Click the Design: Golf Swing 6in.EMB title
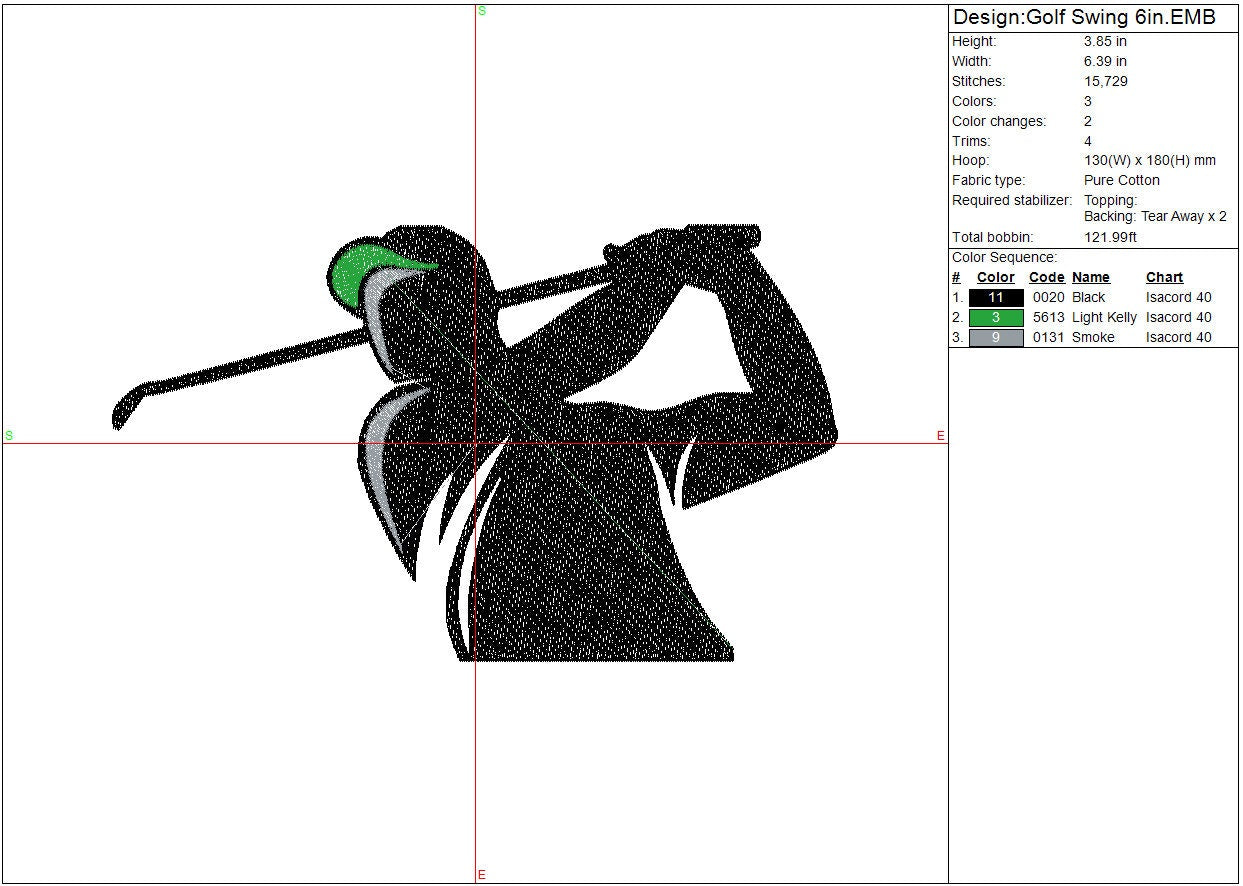The width and height of the screenshot is (1243, 886). pyautogui.click(x=1084, y=17)
